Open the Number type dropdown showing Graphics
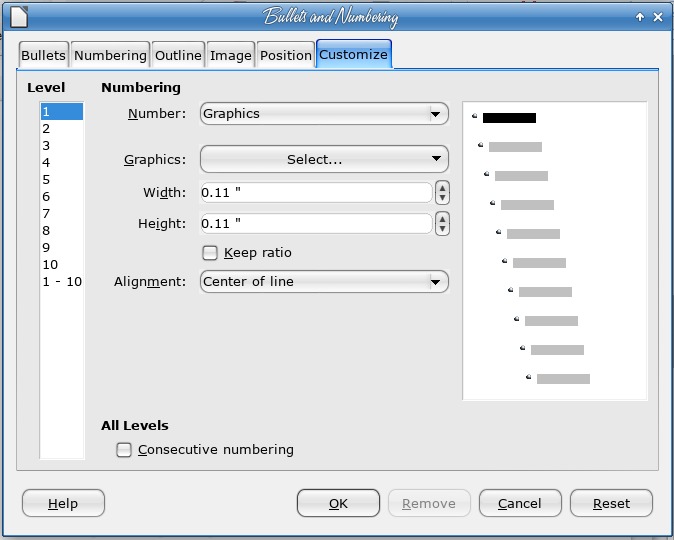 tap(325, 114)
